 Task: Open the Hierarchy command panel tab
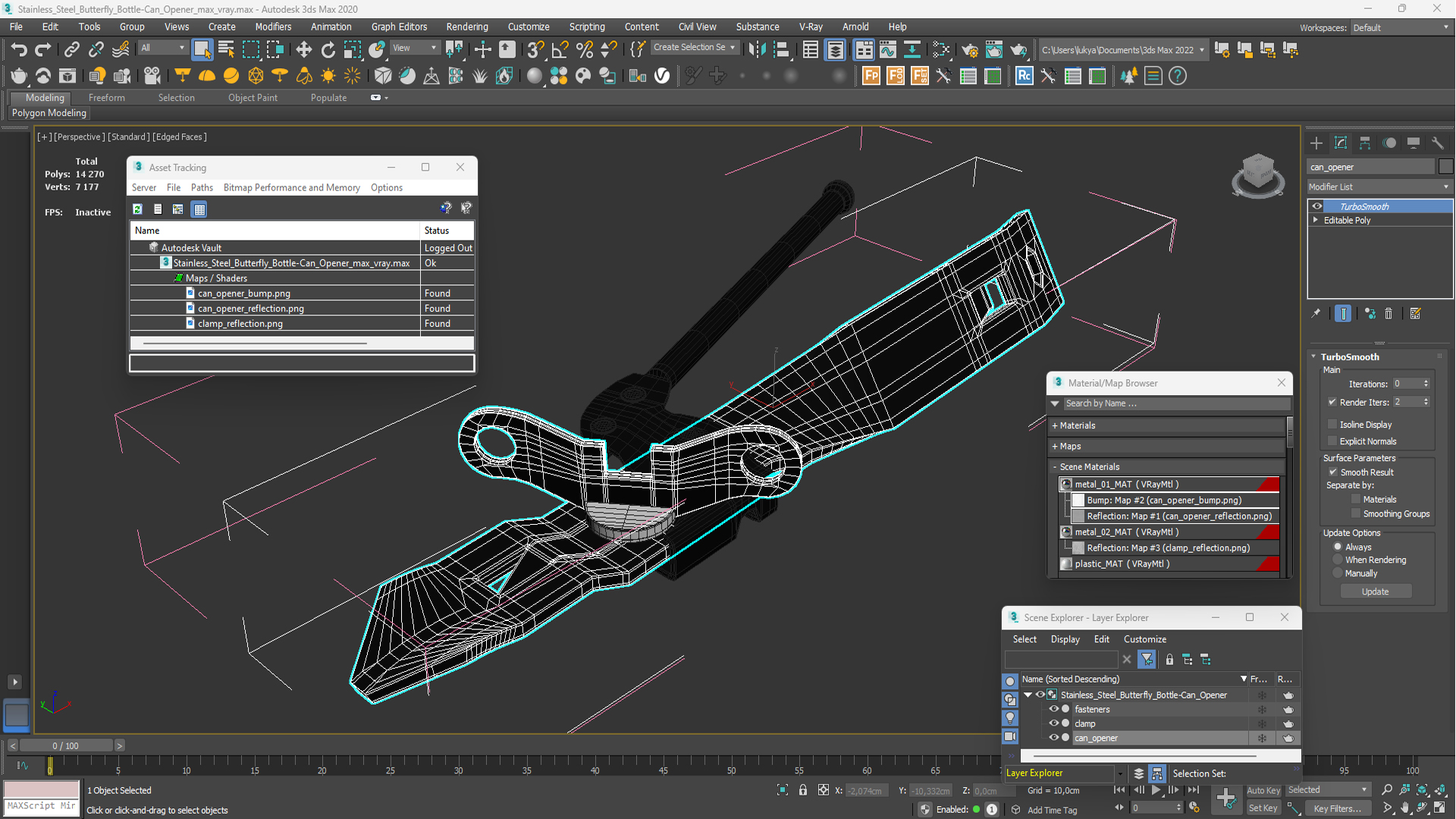pyautogui.click(x=1365, y=143)
